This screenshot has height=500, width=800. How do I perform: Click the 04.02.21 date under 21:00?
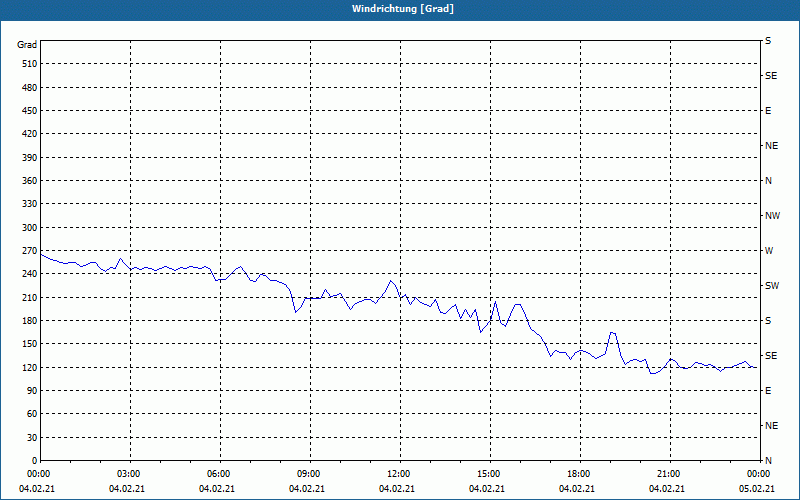tap(666, 489)
